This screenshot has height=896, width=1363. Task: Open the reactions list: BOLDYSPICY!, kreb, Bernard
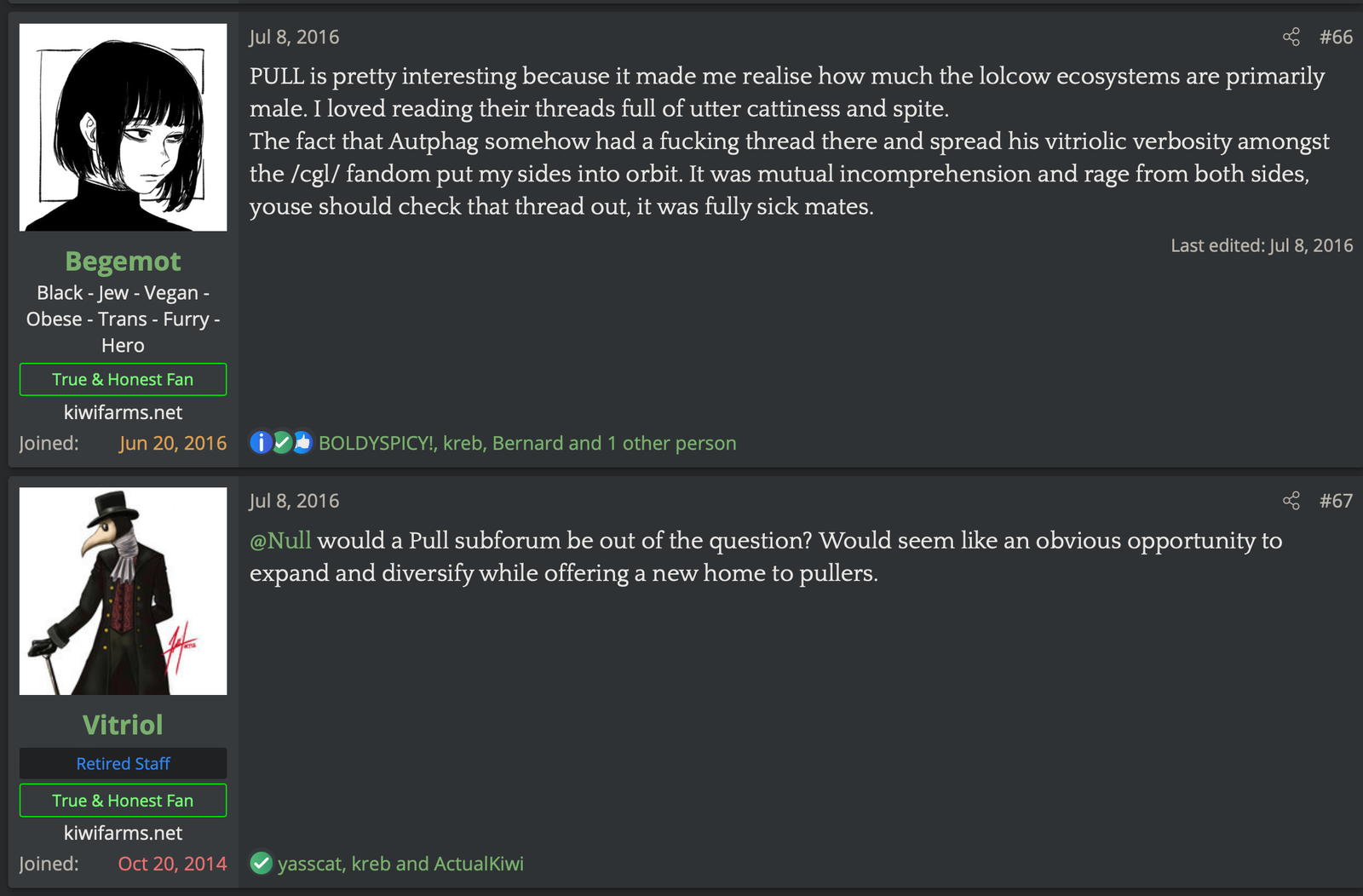527,443
